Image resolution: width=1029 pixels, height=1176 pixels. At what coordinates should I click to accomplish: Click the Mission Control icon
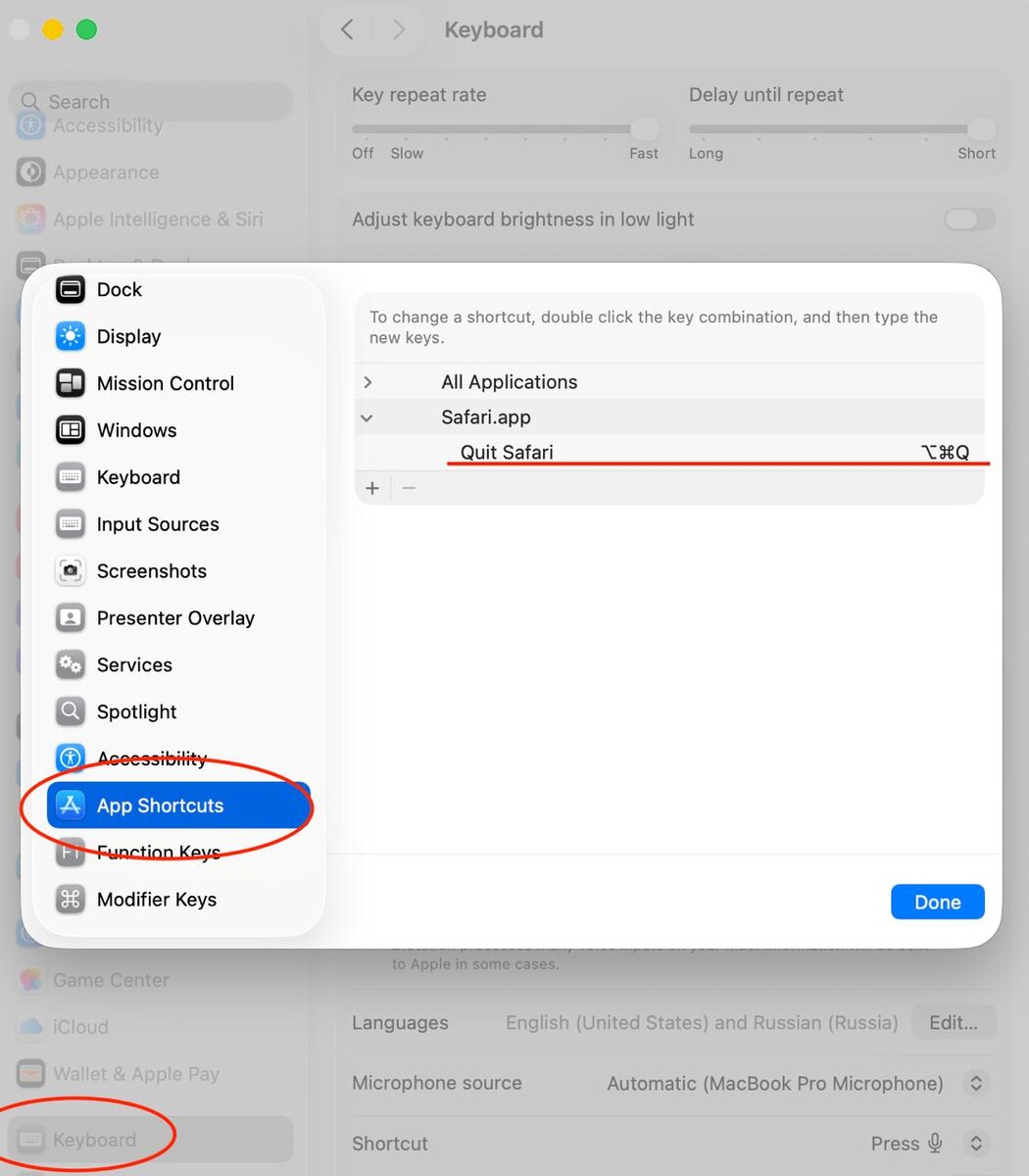[x=71, y=383]
